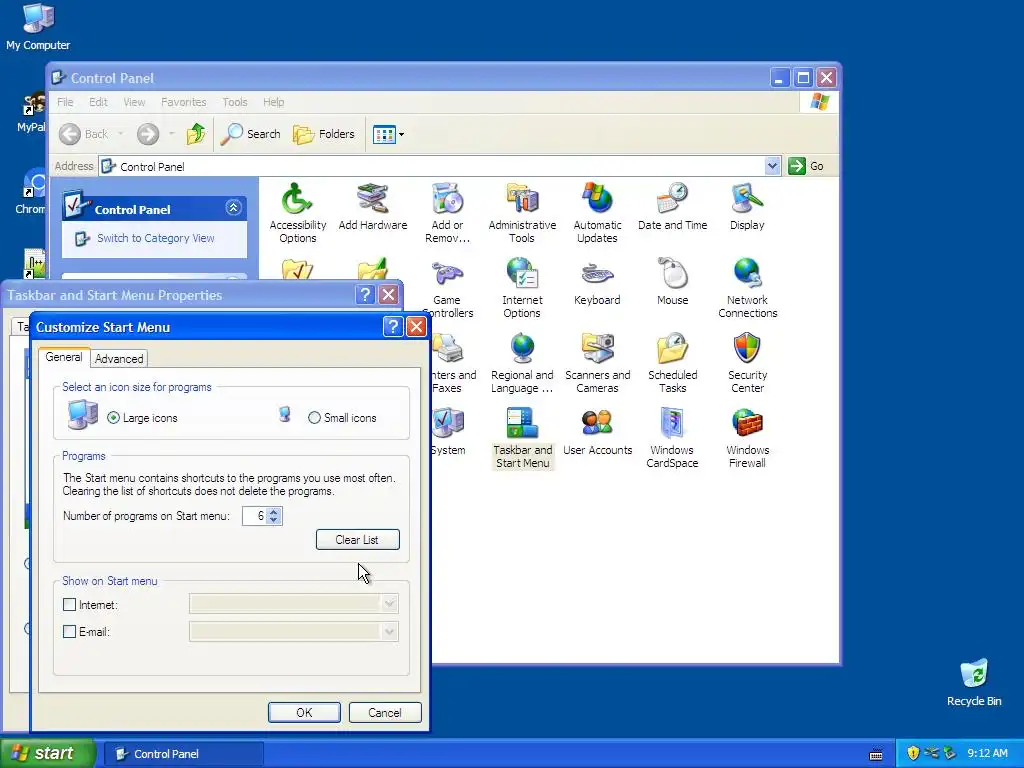Open the E-mail program dropdown
The width and height of the screenshot is (1024, 768).
(390, 632)
